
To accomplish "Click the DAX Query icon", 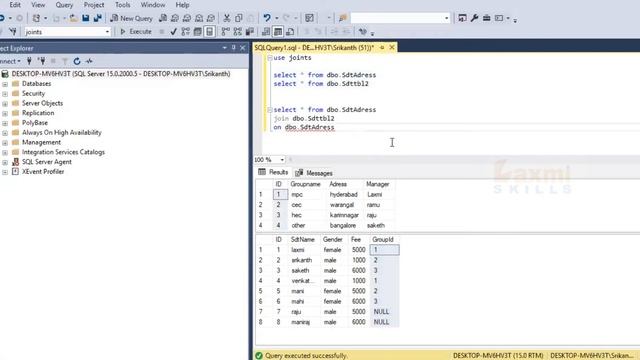I will 211,18.
